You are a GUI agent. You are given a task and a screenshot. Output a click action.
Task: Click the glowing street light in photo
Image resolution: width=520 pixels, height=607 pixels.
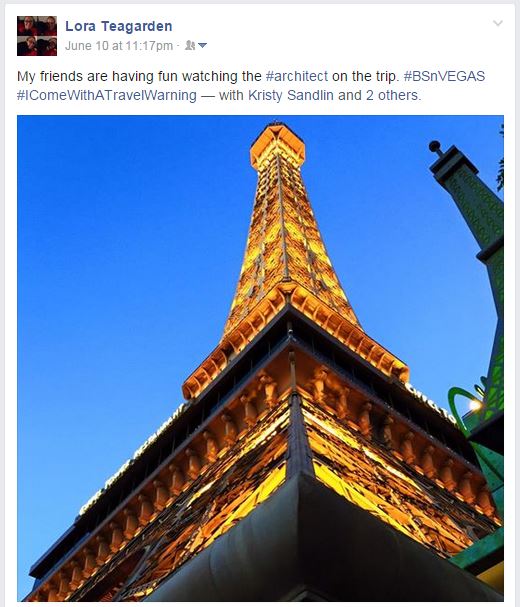[x=475, y=405]
